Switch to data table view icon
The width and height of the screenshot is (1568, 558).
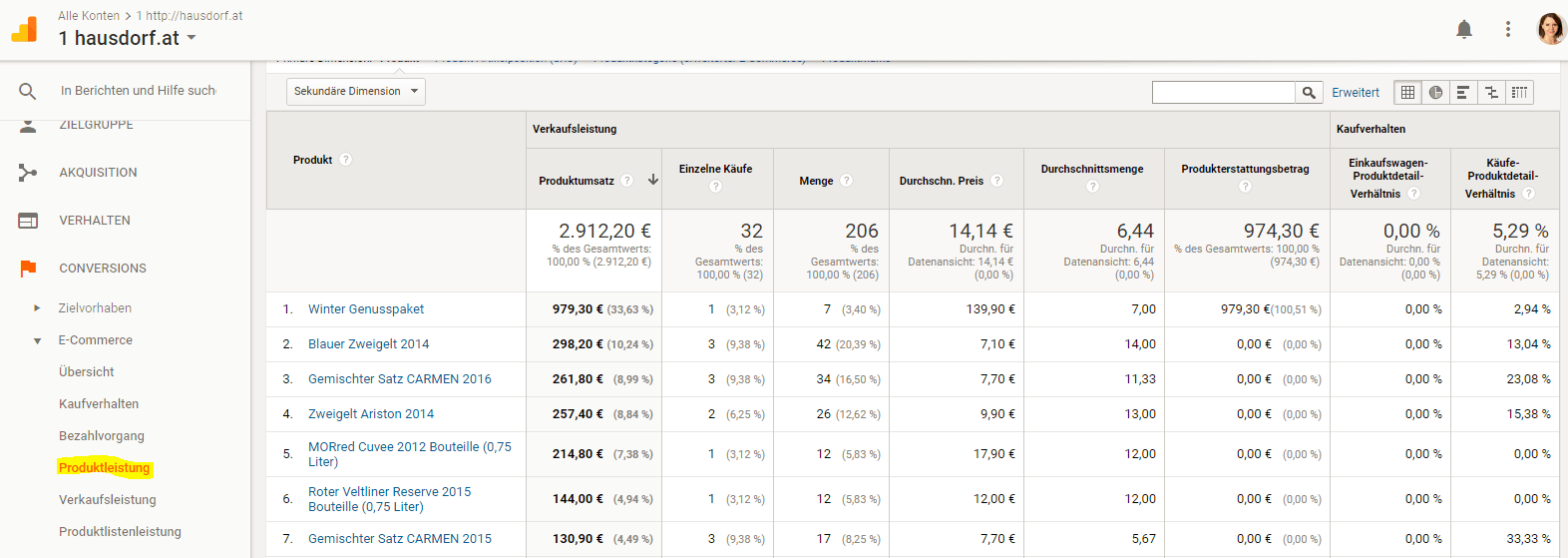pyautogui.click(x=1407, y=93)
